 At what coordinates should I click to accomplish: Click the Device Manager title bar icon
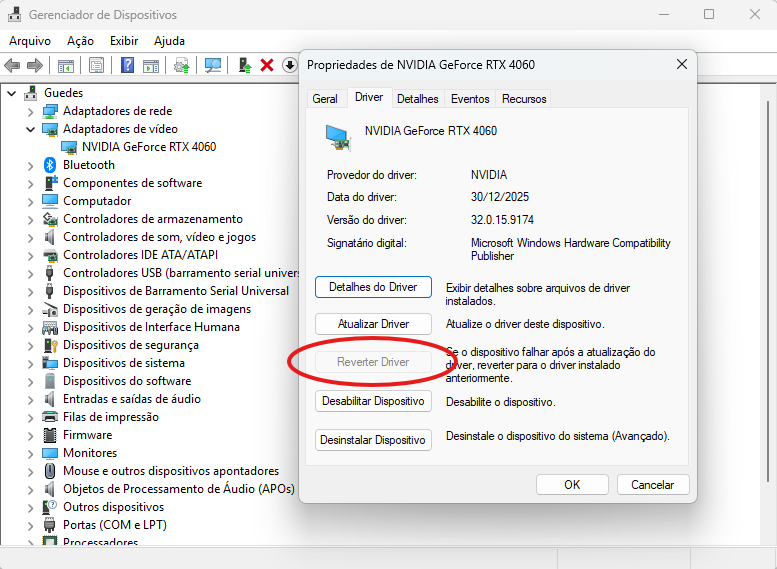(14, 14)
